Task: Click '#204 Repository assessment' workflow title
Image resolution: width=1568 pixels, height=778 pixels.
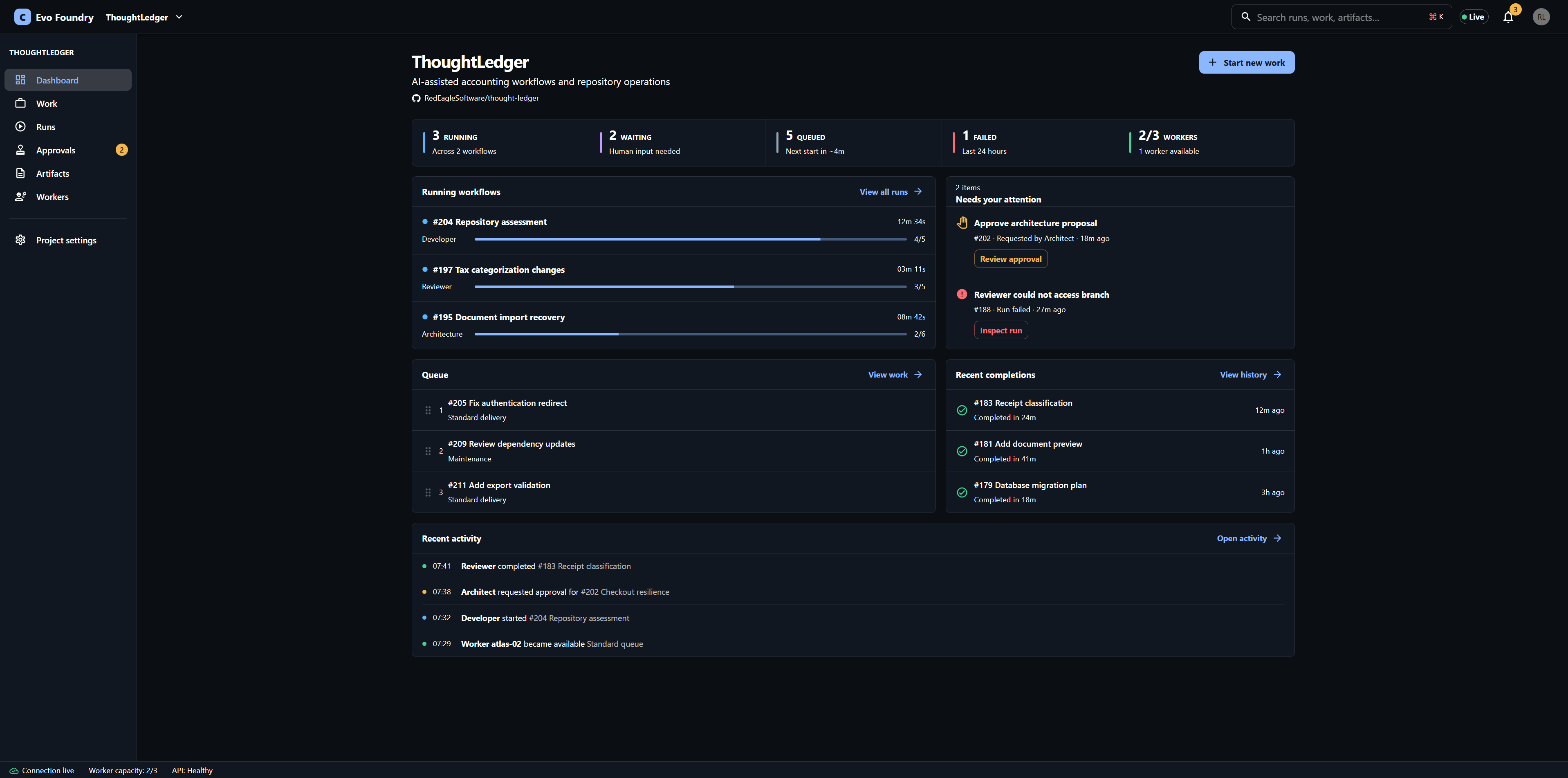Action: (489, 222)
